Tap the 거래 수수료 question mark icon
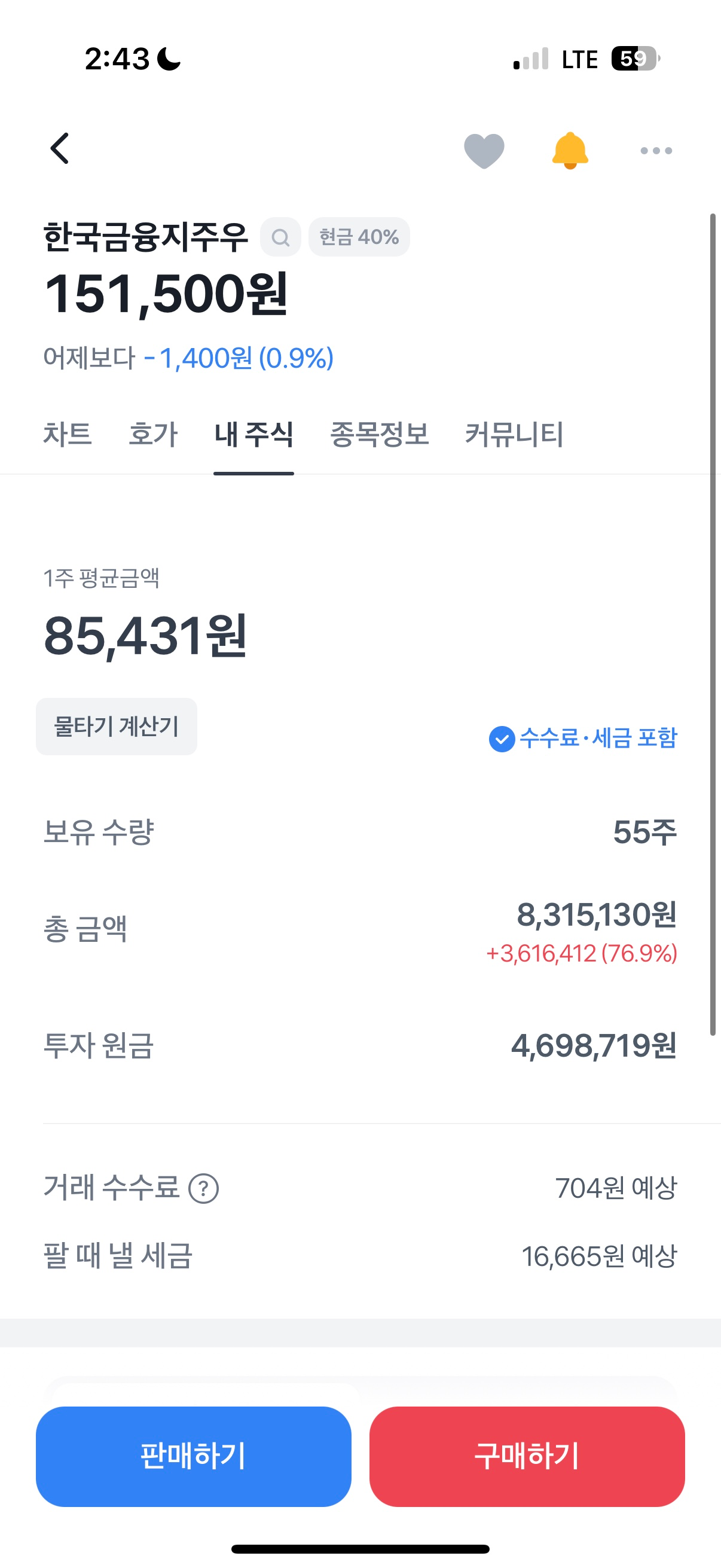This screenshot has height=1568, width=721. pos(204,1188)
